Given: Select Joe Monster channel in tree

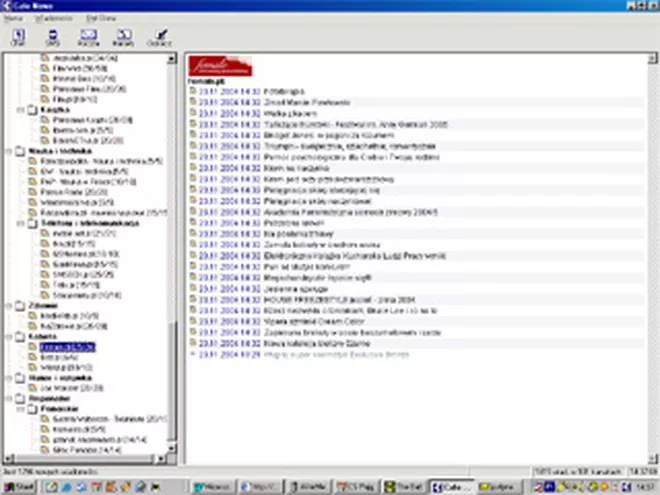Looking at the screenshot, I should 62,388.
